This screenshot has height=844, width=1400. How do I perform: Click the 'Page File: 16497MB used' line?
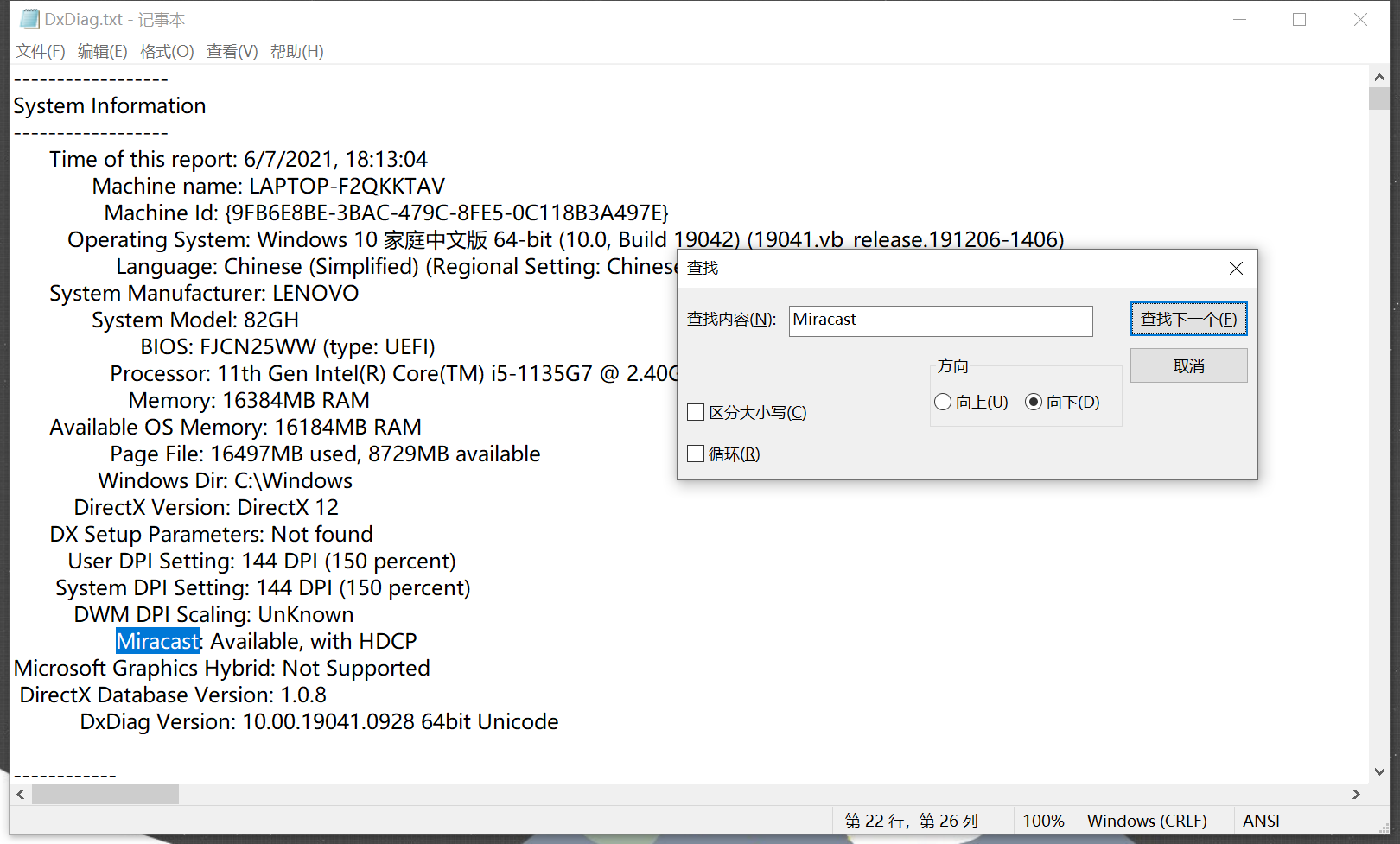tap(325, 454)
